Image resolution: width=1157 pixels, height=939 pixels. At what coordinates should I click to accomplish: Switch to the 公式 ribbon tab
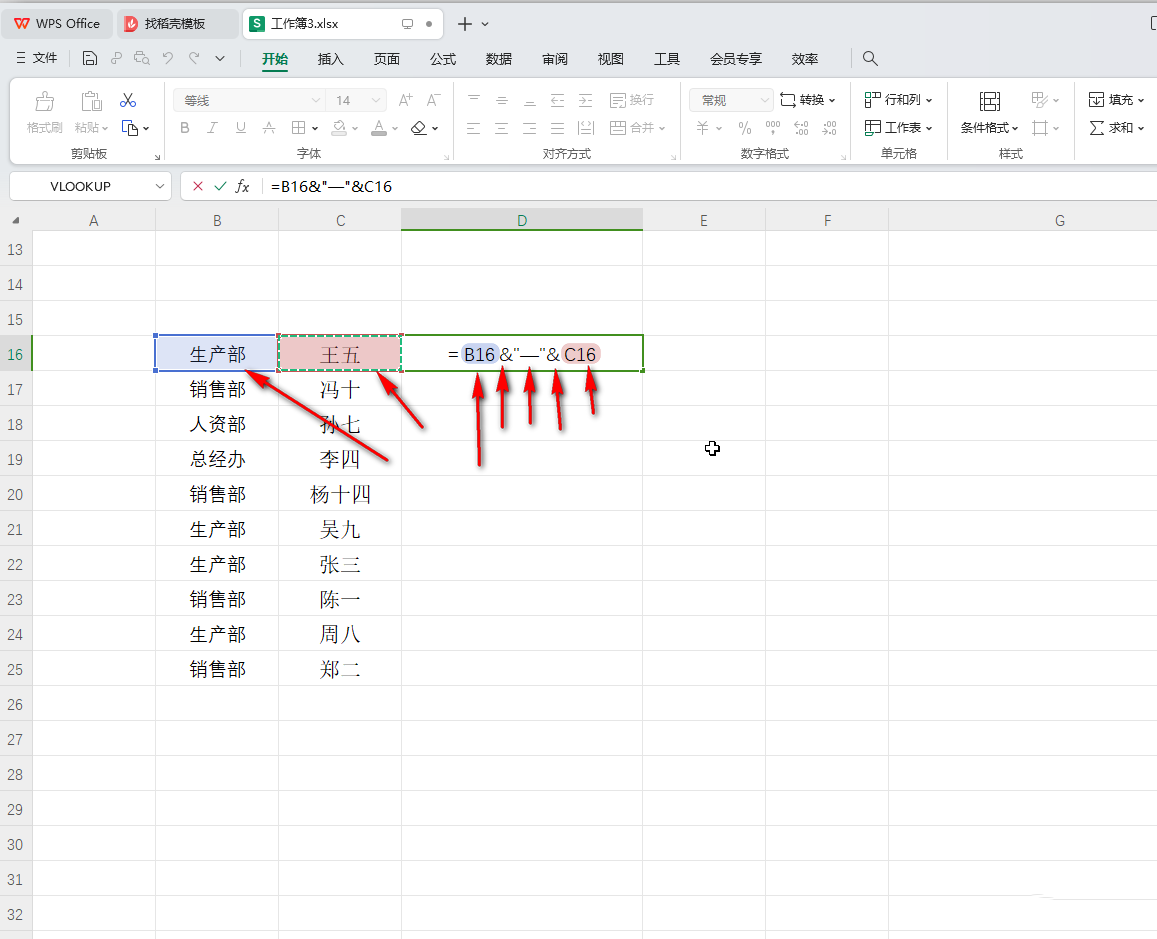(x=442, y=58)
